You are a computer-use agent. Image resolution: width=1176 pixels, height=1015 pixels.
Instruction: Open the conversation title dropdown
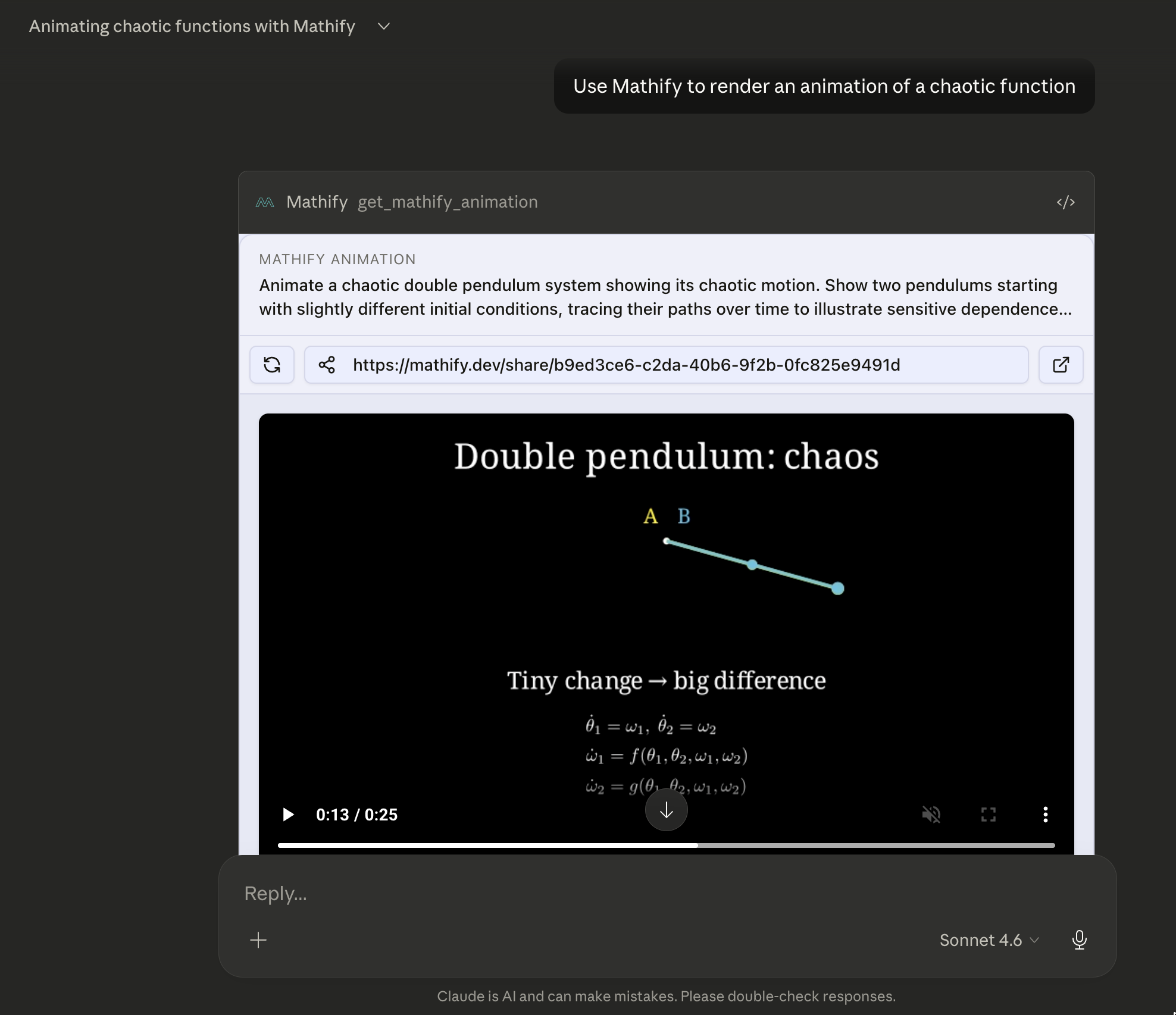(x=384, y=26)
